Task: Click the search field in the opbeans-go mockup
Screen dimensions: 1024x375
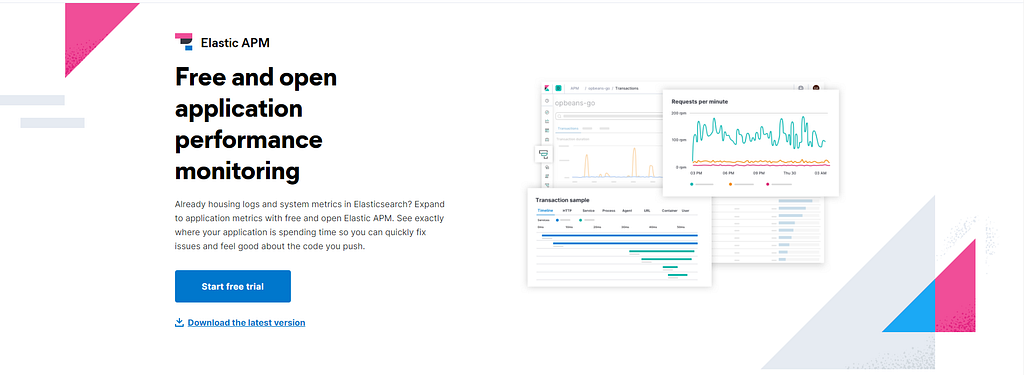Action: click(x=609, y=116)
